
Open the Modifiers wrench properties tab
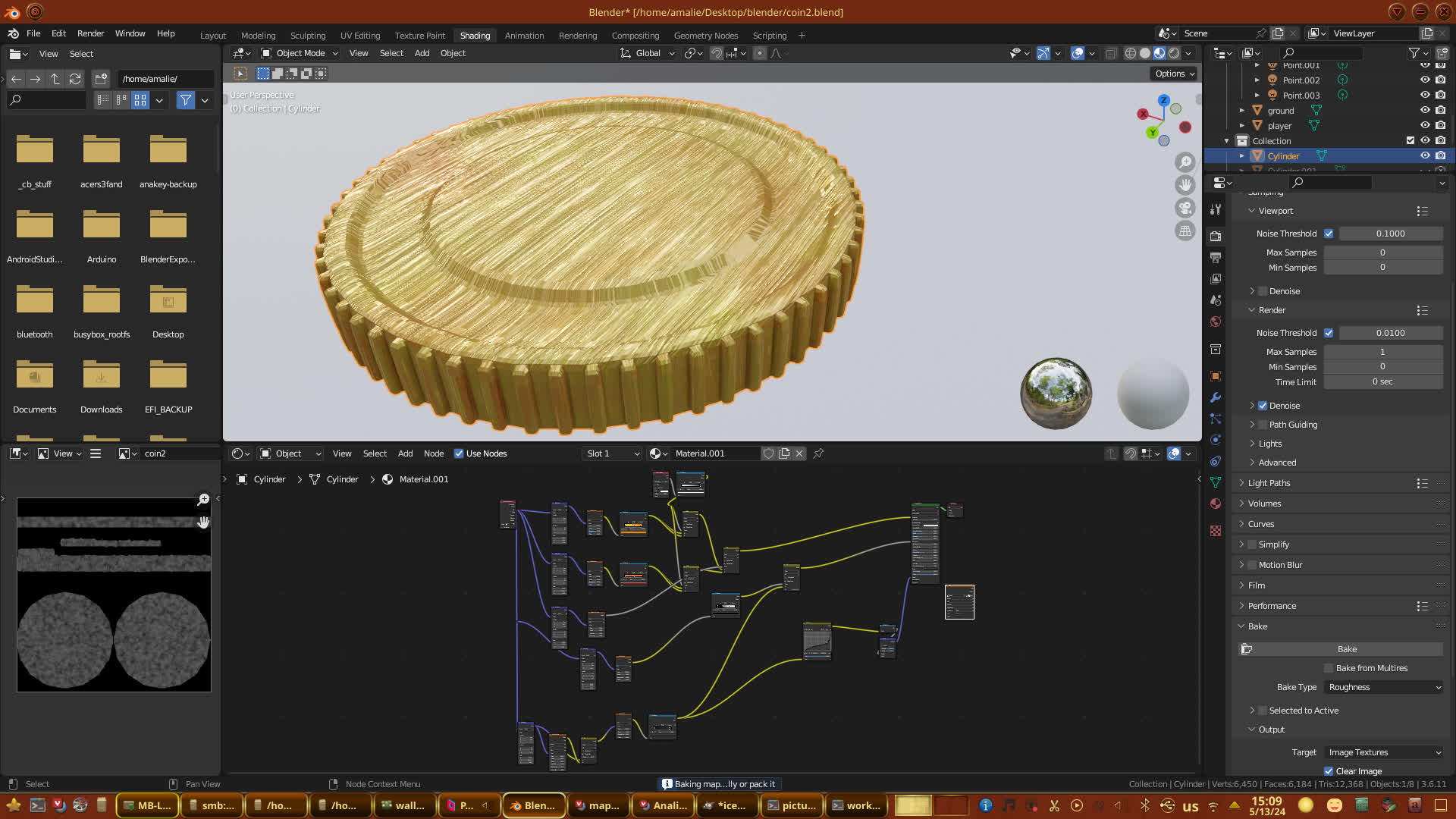1216,397
